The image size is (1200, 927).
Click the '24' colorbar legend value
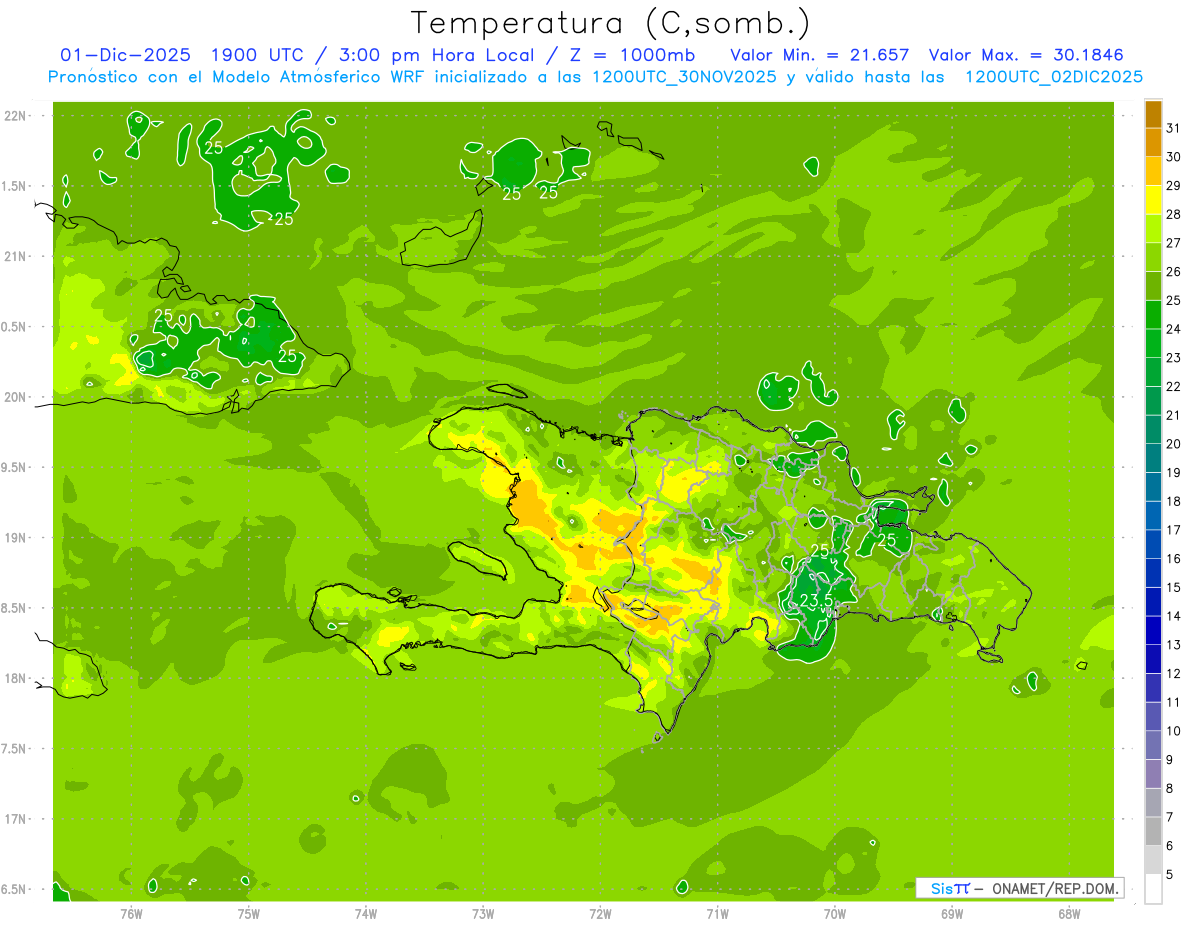pos(1174,328)
